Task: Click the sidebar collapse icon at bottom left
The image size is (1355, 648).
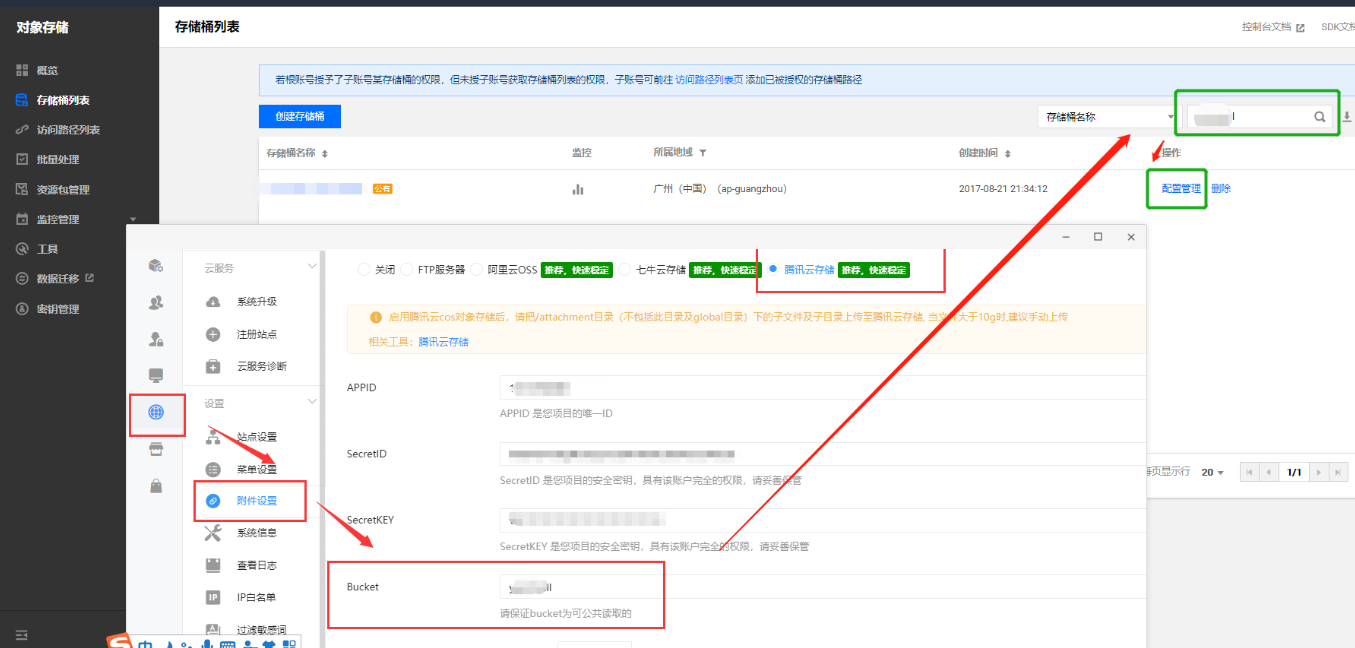Action: pyautogui.click(x=22, y=634)
